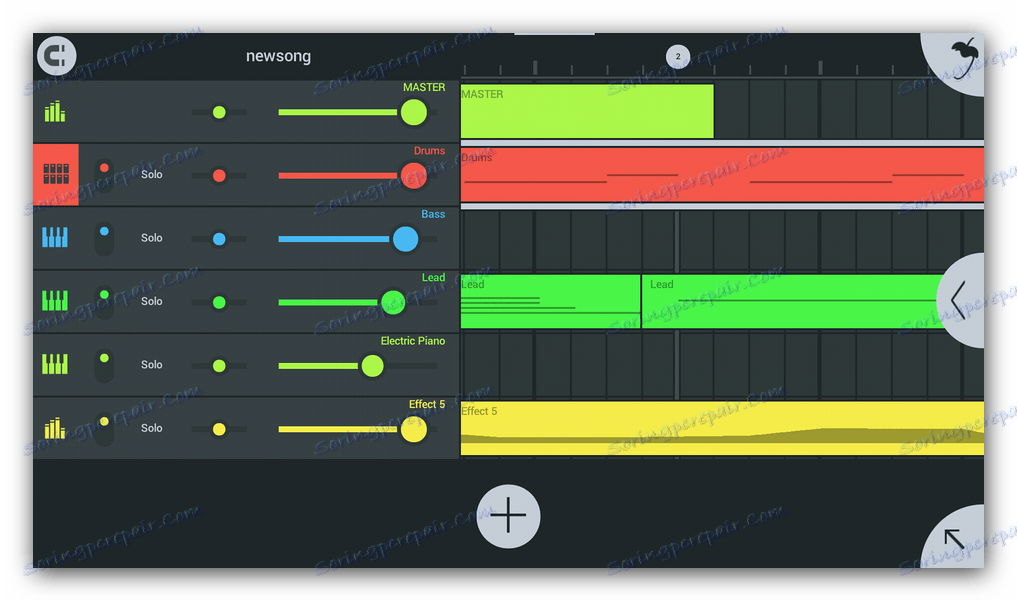1017x601 pixels.
Task: Collapse the track panel with left chevron
Action: coord(961,301)
